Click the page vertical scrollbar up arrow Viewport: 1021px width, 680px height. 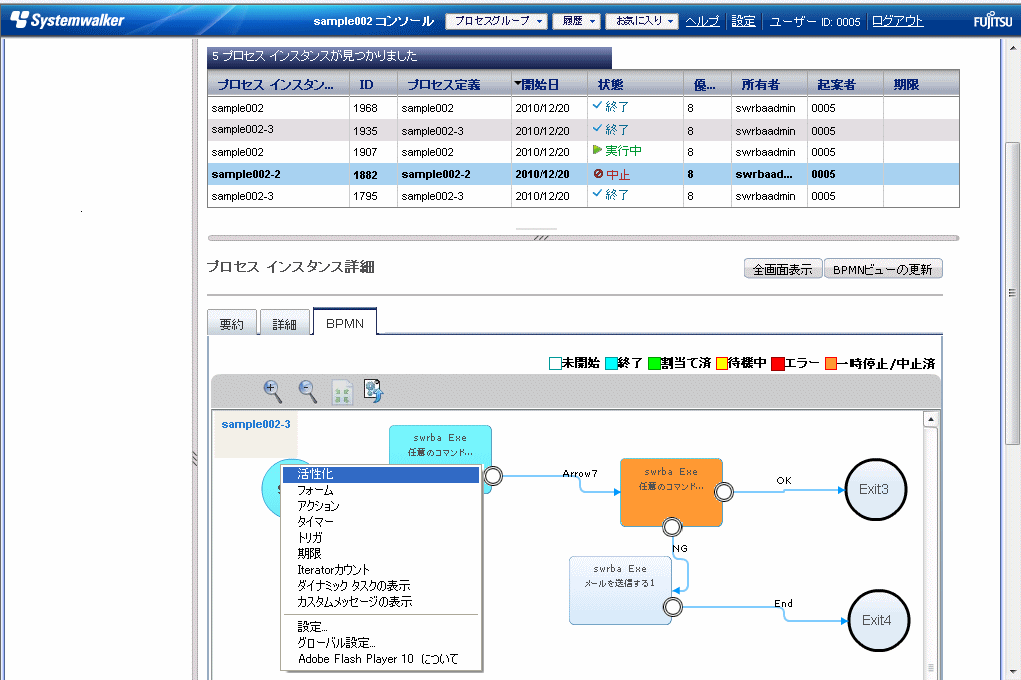click(x=1013, y=48)
